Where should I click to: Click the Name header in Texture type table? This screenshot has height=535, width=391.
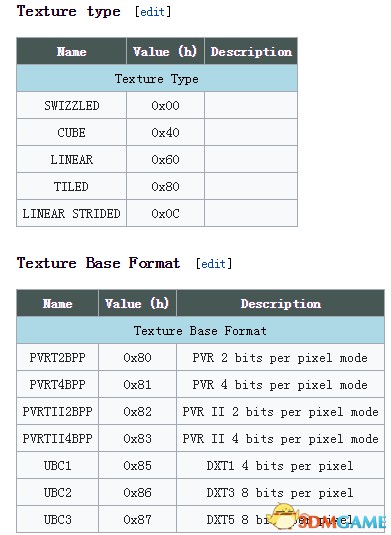coord(72,52)
